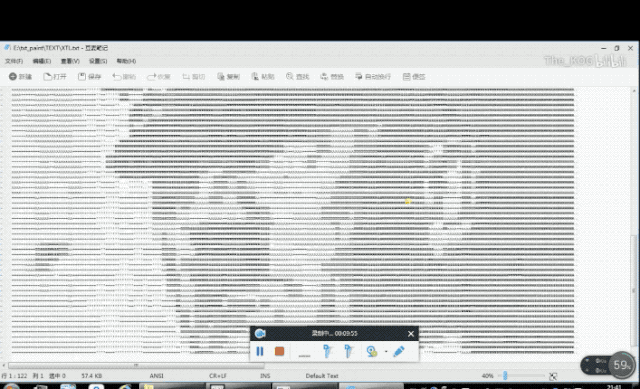Viewport: 640px width, 389px height.
Task: Click the second blue pin icon in the recorder
Action: click(x=348, y=351)
